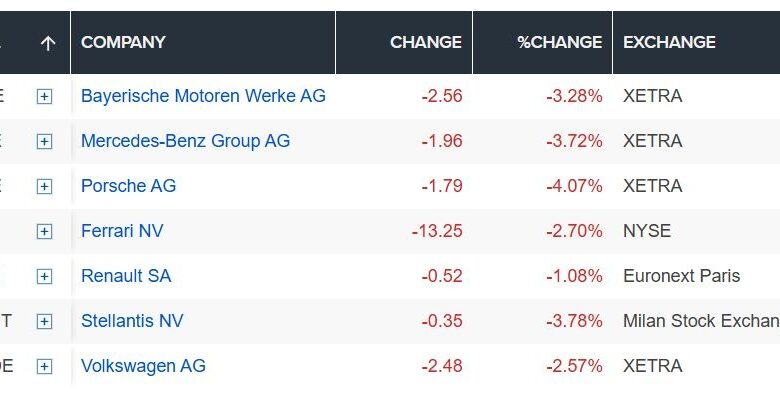
Task: Click plus icon beside Renault SA
Action: [44, 277]
